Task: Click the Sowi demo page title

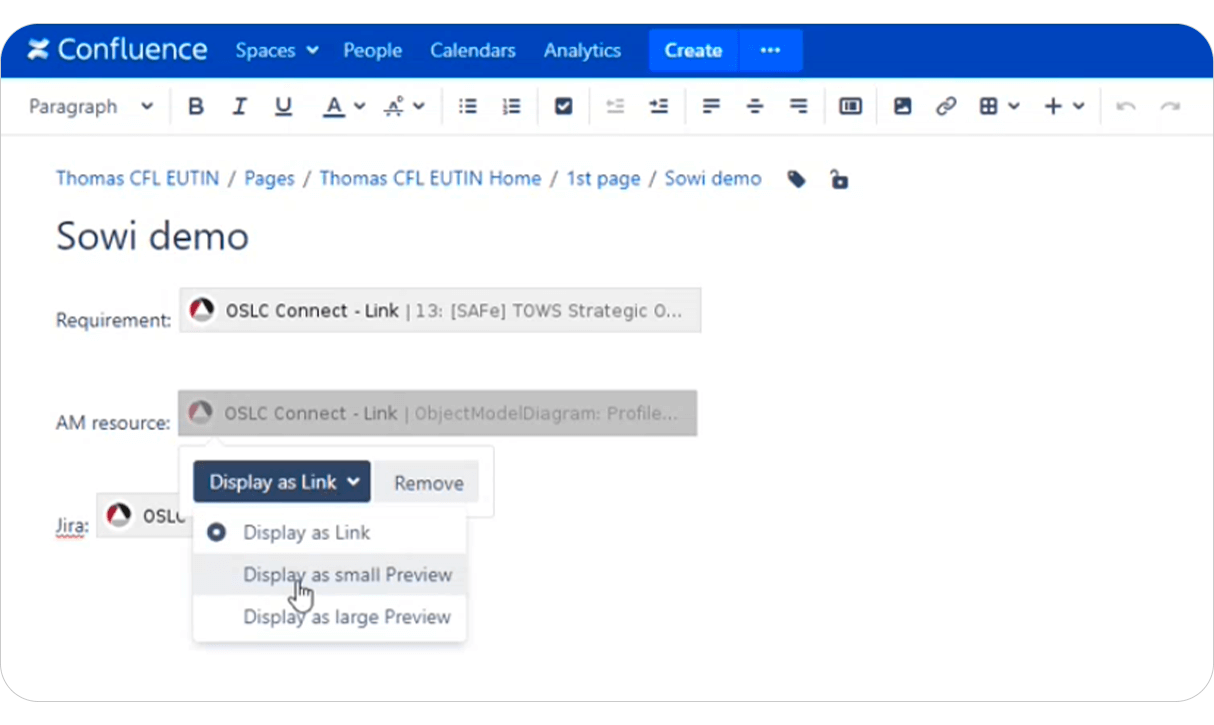Action: tap(152, 237)
